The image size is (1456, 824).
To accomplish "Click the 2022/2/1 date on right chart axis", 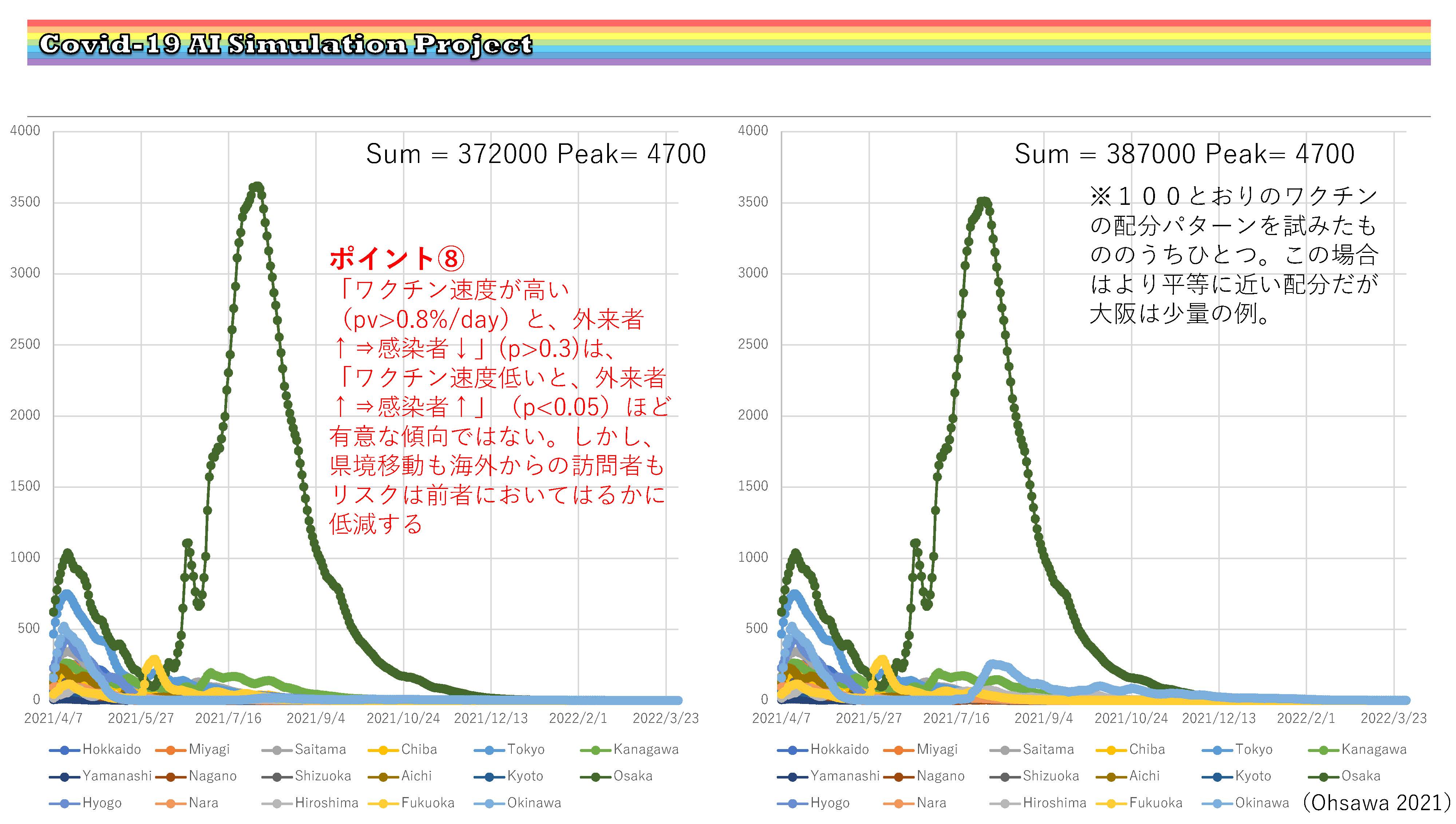I will tap(1306, 718).
